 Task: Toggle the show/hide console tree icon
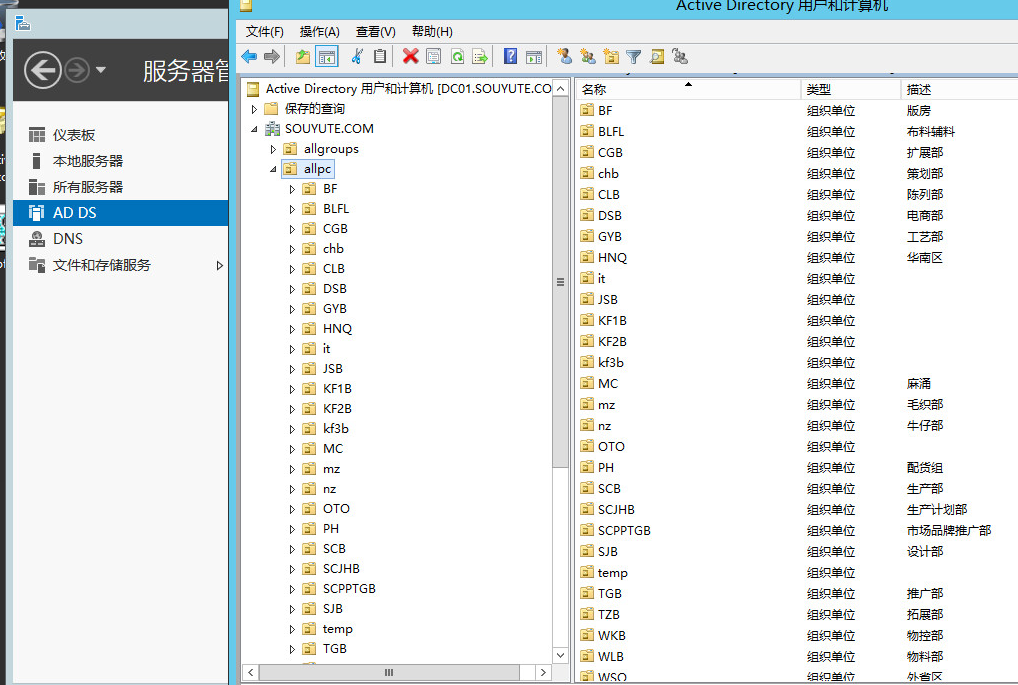click(x=327, y=56)
